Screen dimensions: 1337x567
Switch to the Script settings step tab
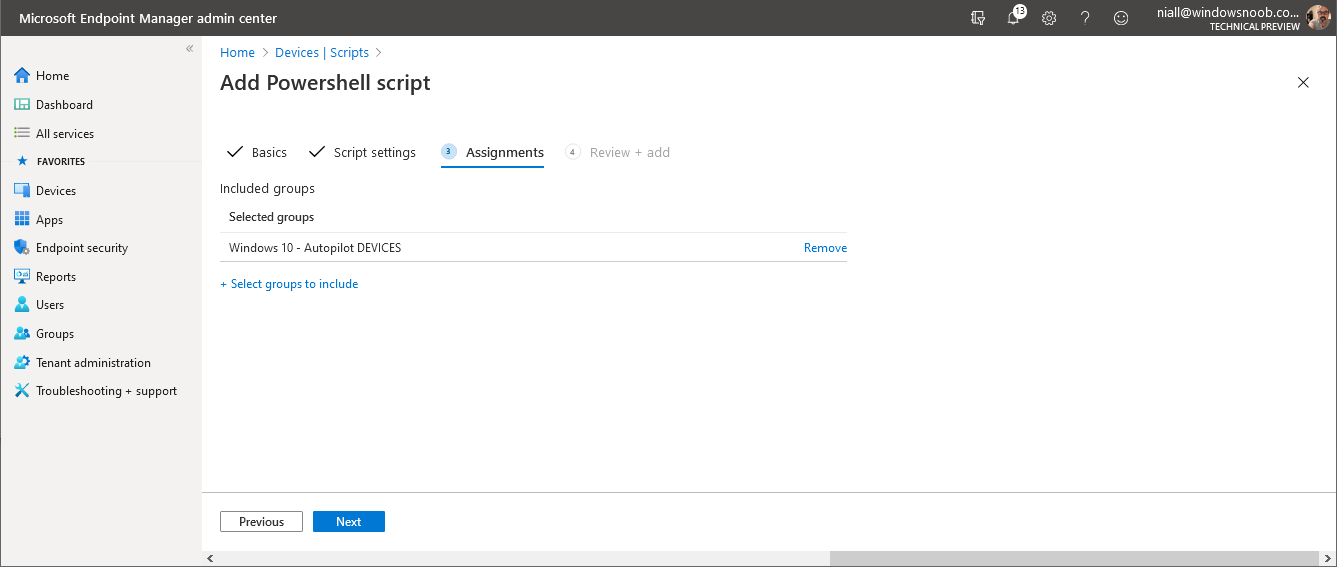point(362,152)
